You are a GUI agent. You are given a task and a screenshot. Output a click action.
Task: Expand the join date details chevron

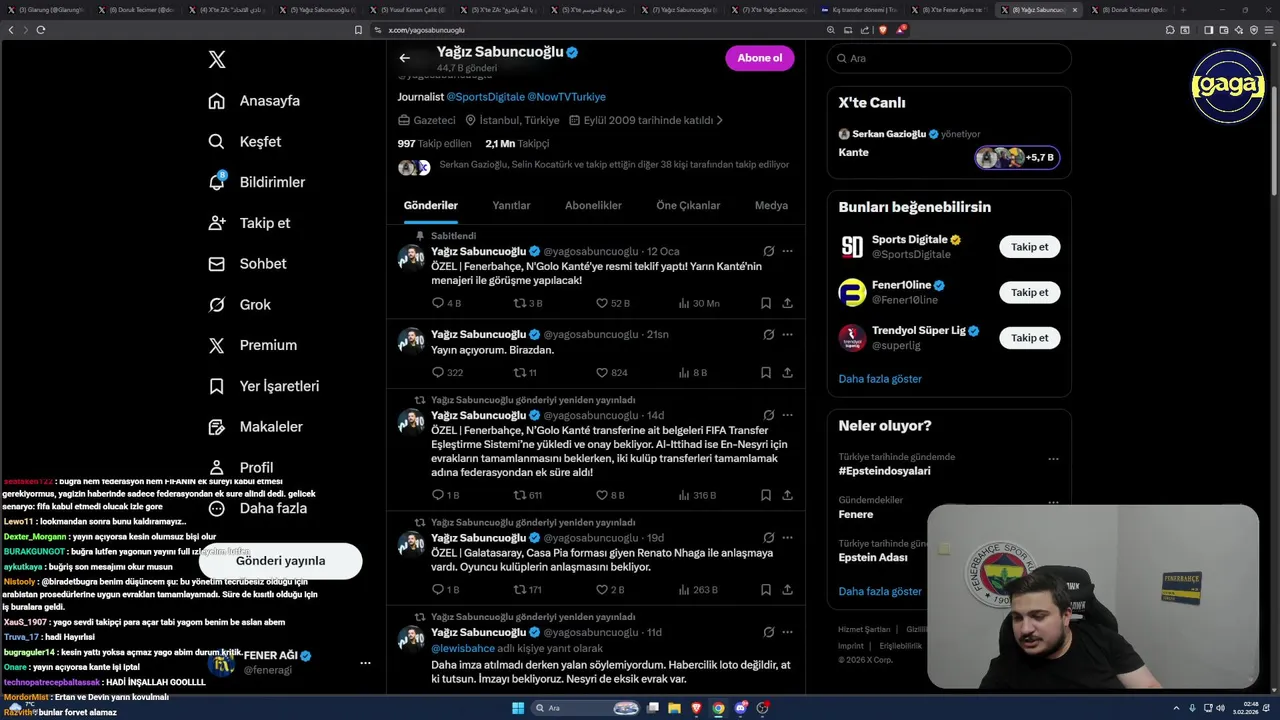(x=720, y=120)
